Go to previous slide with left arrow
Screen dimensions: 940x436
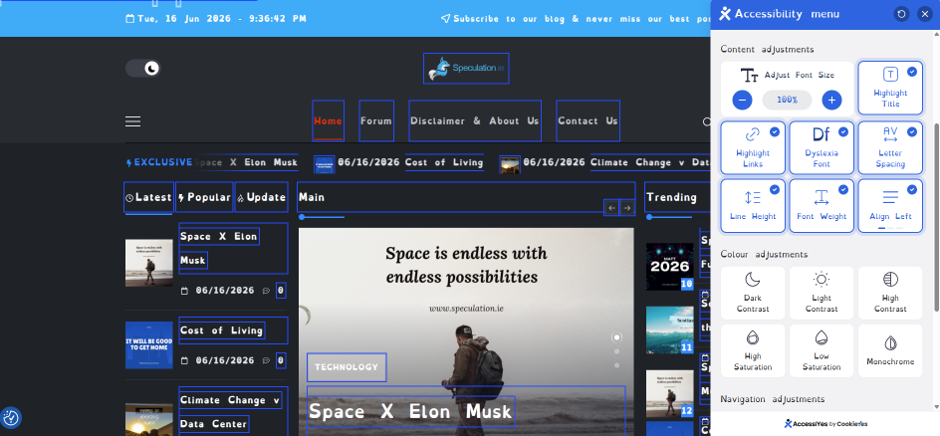(x=611, y=208)
